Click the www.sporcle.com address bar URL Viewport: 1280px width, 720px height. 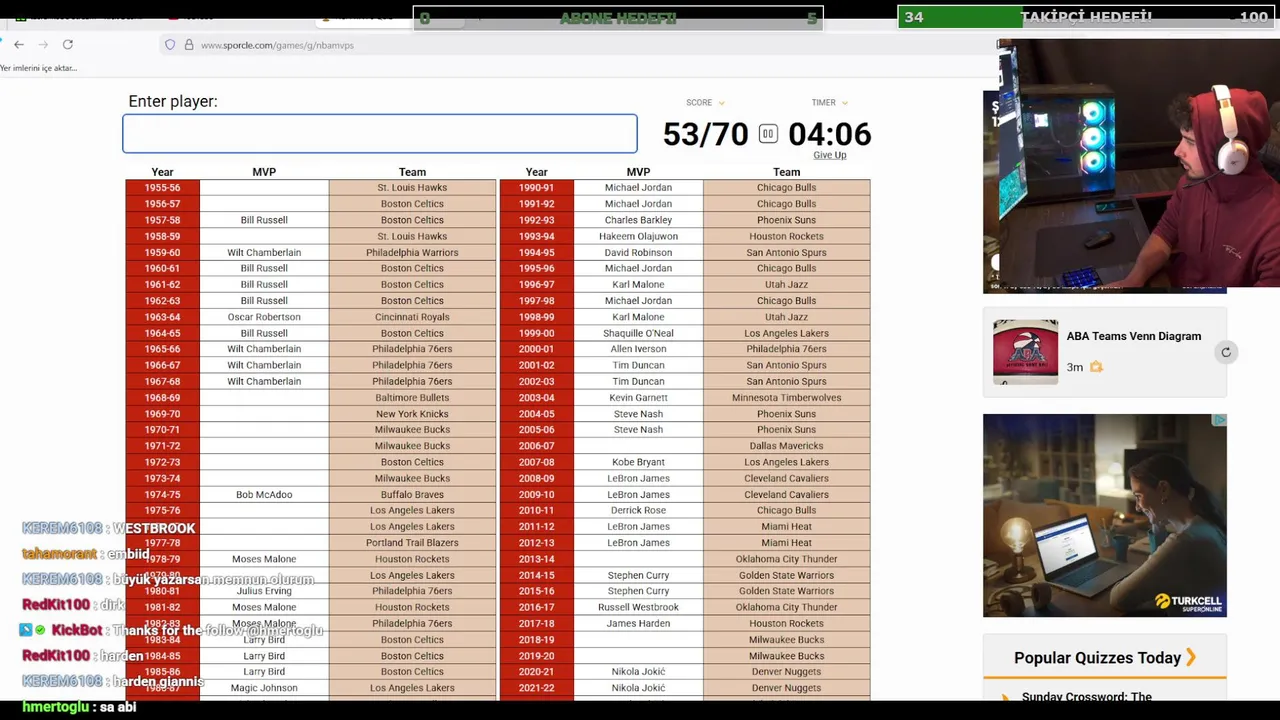click(x=277, y=45)
